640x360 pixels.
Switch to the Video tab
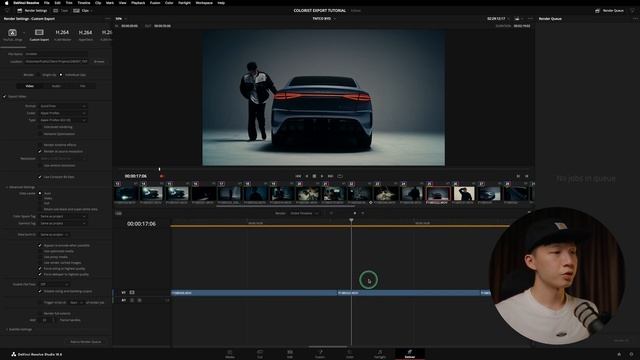coord(29,86)
